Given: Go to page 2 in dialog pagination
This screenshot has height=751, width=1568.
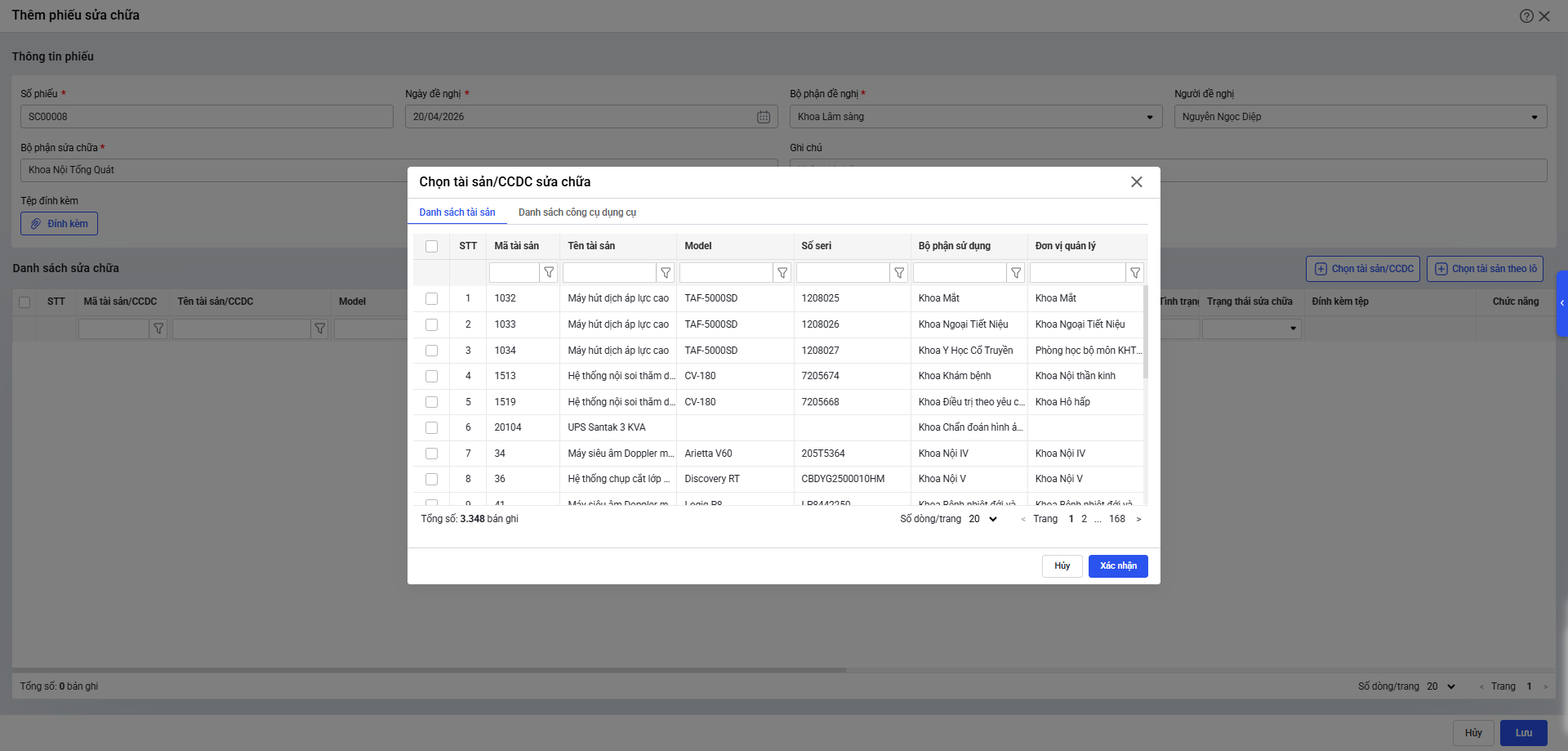Looking at the screenshot, I should 1084,519.
